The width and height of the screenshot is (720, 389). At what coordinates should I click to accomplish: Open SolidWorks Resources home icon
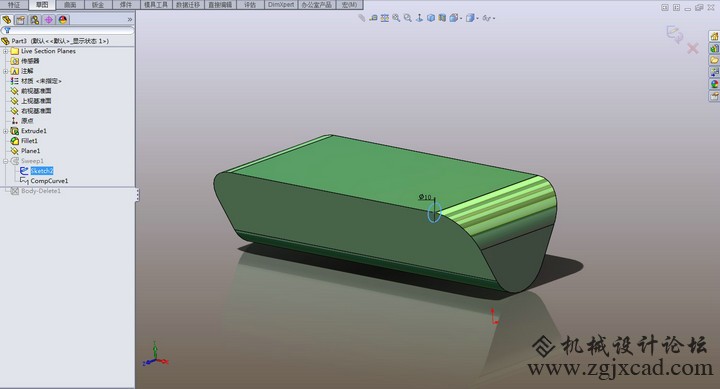[714, 36]
